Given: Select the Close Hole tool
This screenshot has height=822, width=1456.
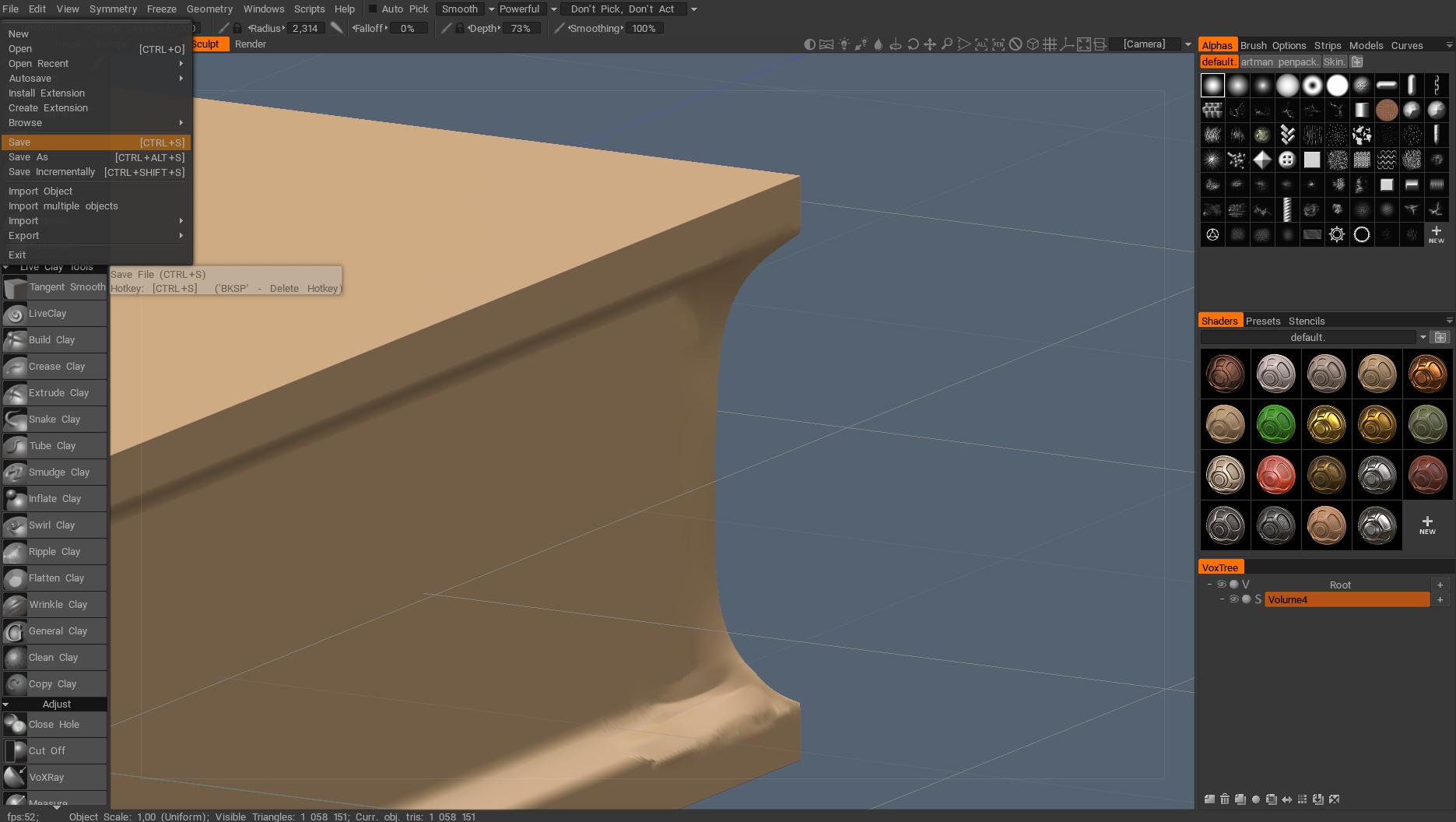Looking at the screenshot, I should click(x=54, y=725).
